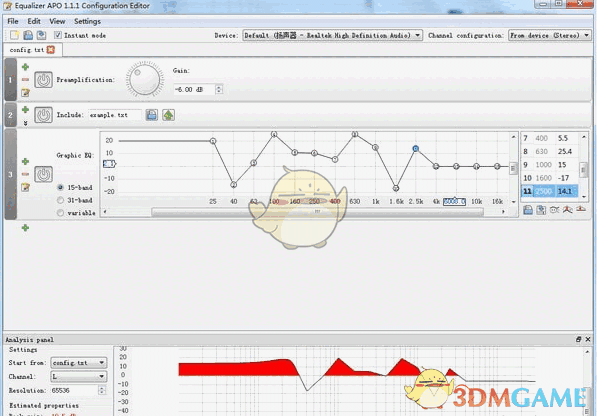The height and width of the screenshot is (416, 597).
Task: Select the variable band radio option
Action: (60, 213)
